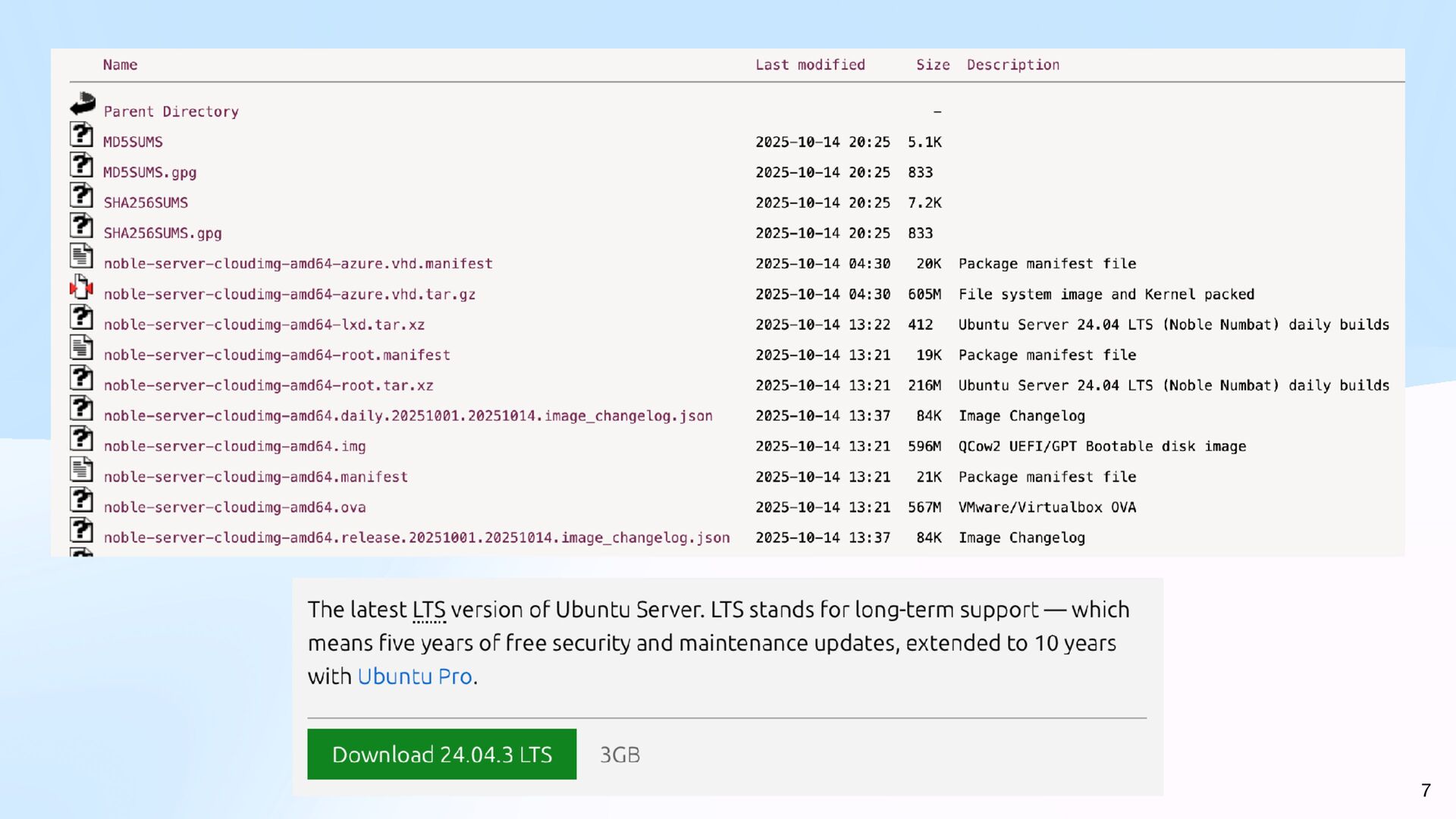Open the Parent Directory link
The height and width of the screenshot is (819, 1456).
(171, 112)
